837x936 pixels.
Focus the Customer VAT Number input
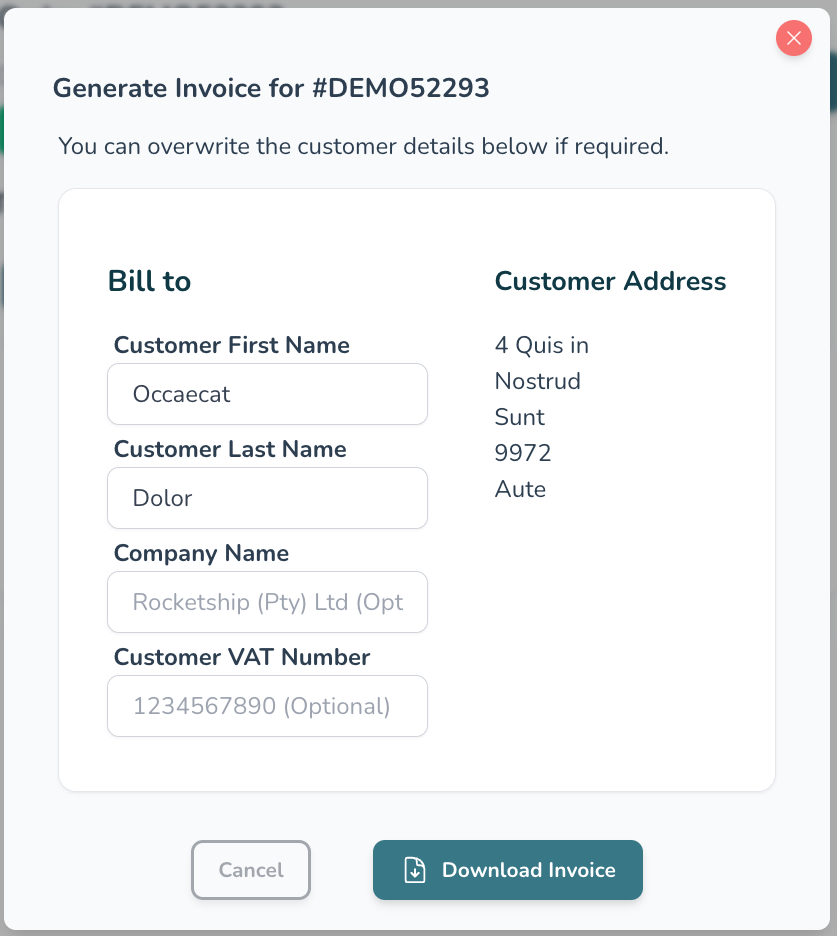tap(267, 706)
